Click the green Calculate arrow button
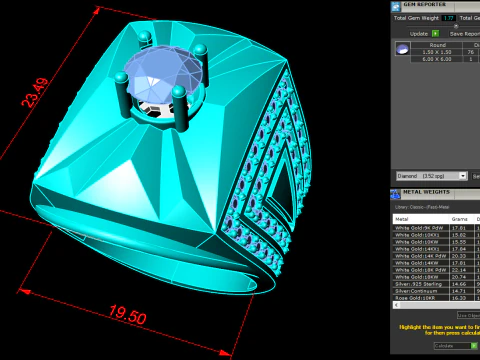The image size is (480, 360). 474,346
